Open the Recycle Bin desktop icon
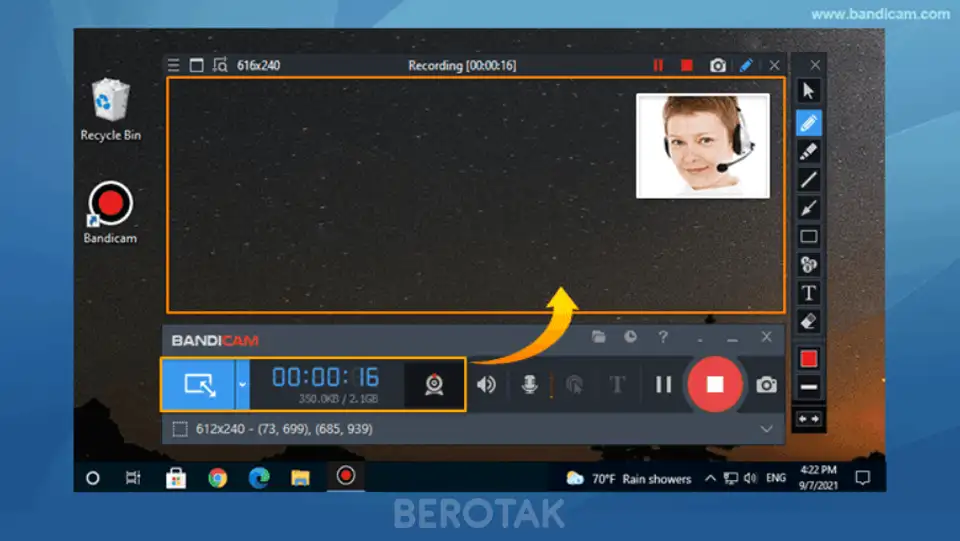Viewport: 960px width, 541px height. (111, 110)
